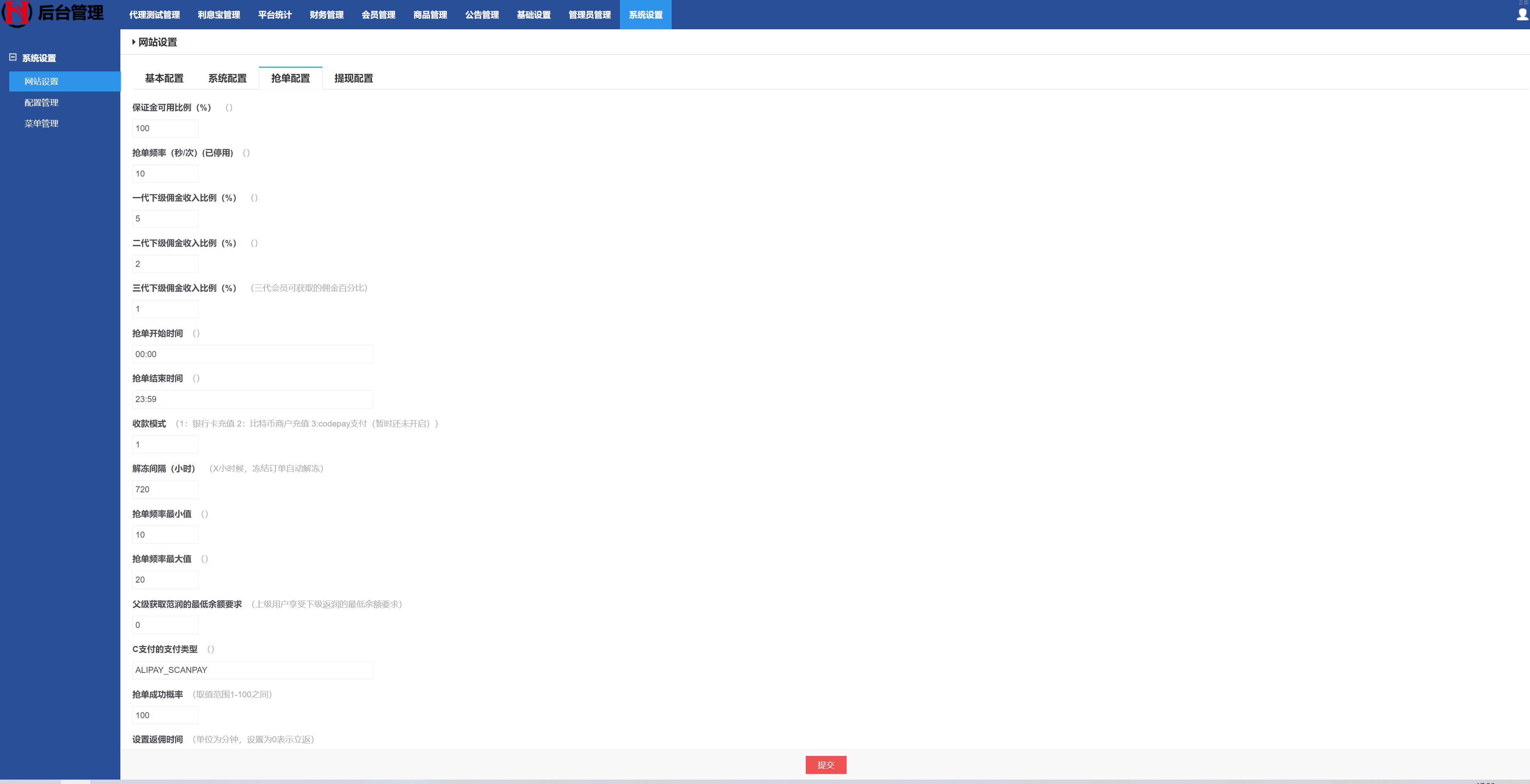Focus the 抢单成功概率 input
The width and height of the screenshot is (1530, 784).
(x=165, y=715)
